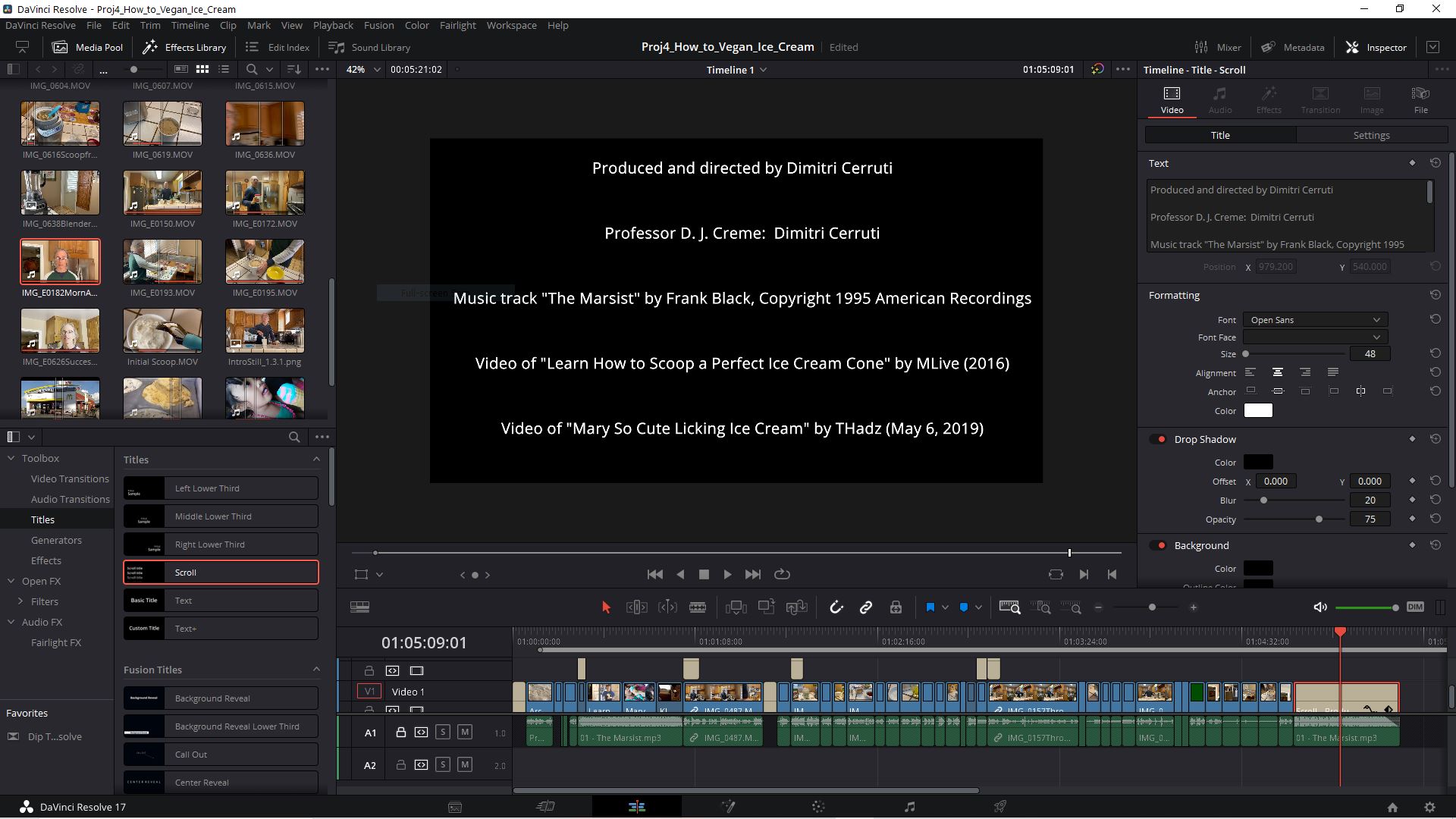Open the Sound Library panel
The width and height of the screenshot is (1456, 819).
click(x=369, y=47)
